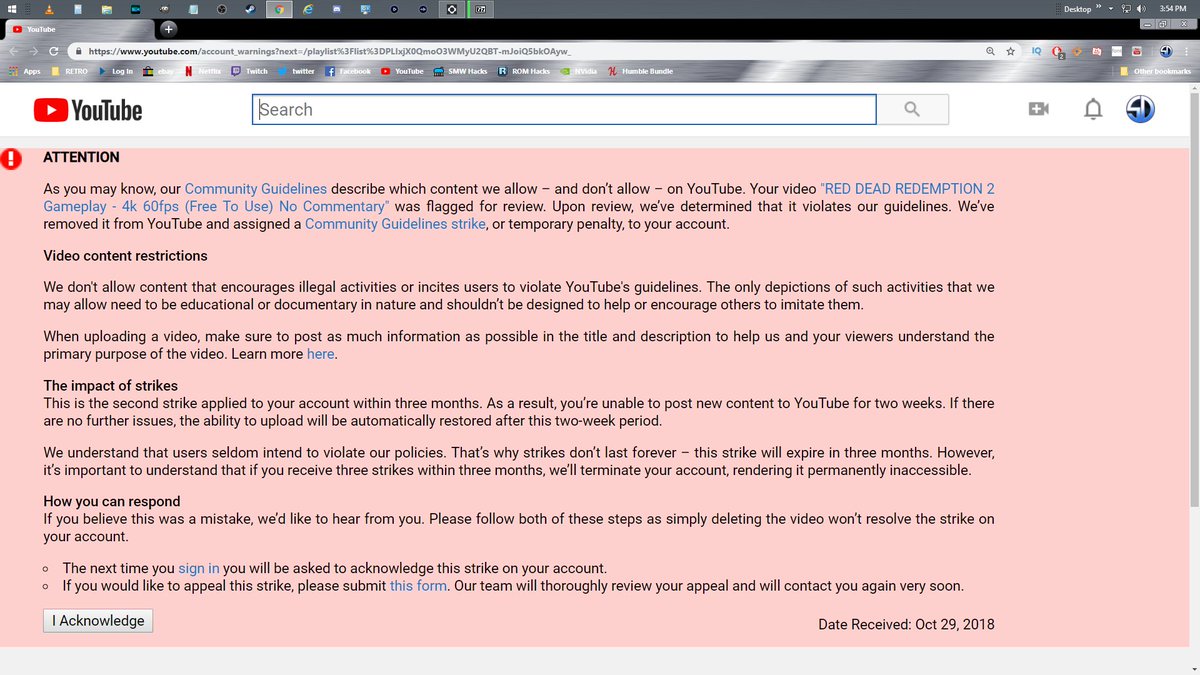
Task: Click the I Acknowledge button
Action: (98, 621)
